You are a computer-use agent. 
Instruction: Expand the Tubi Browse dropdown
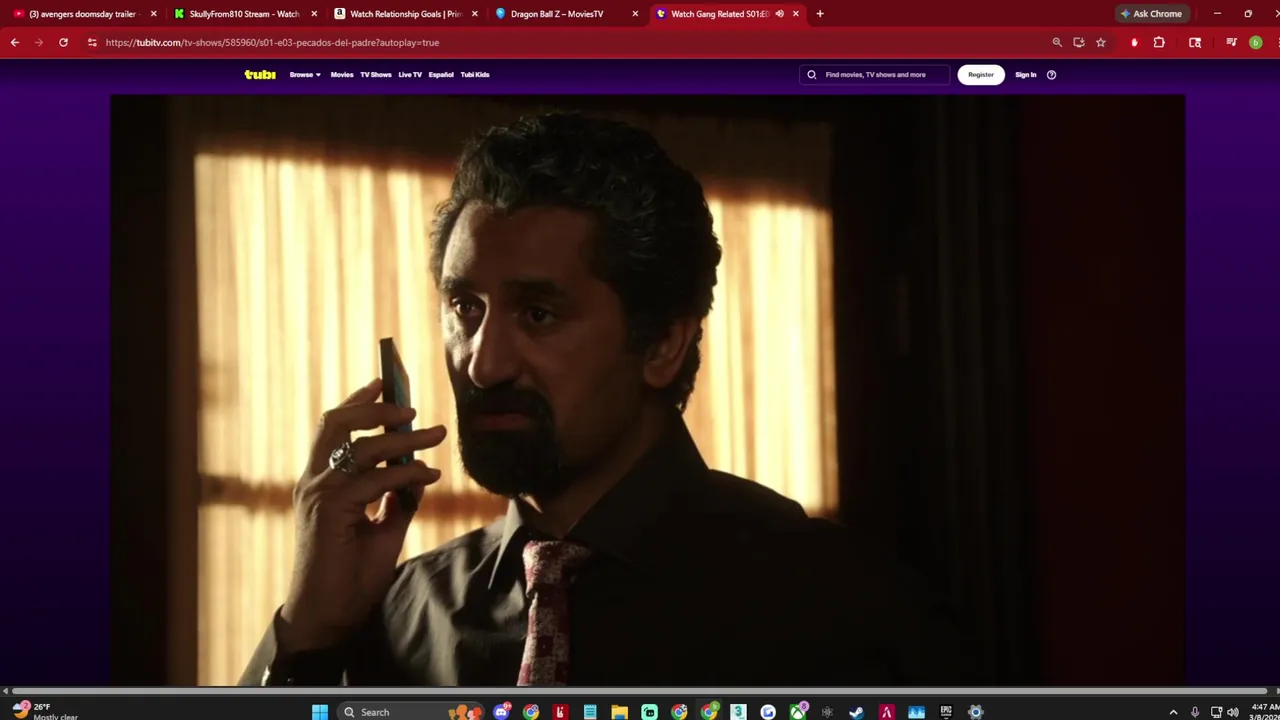(305, 74)
